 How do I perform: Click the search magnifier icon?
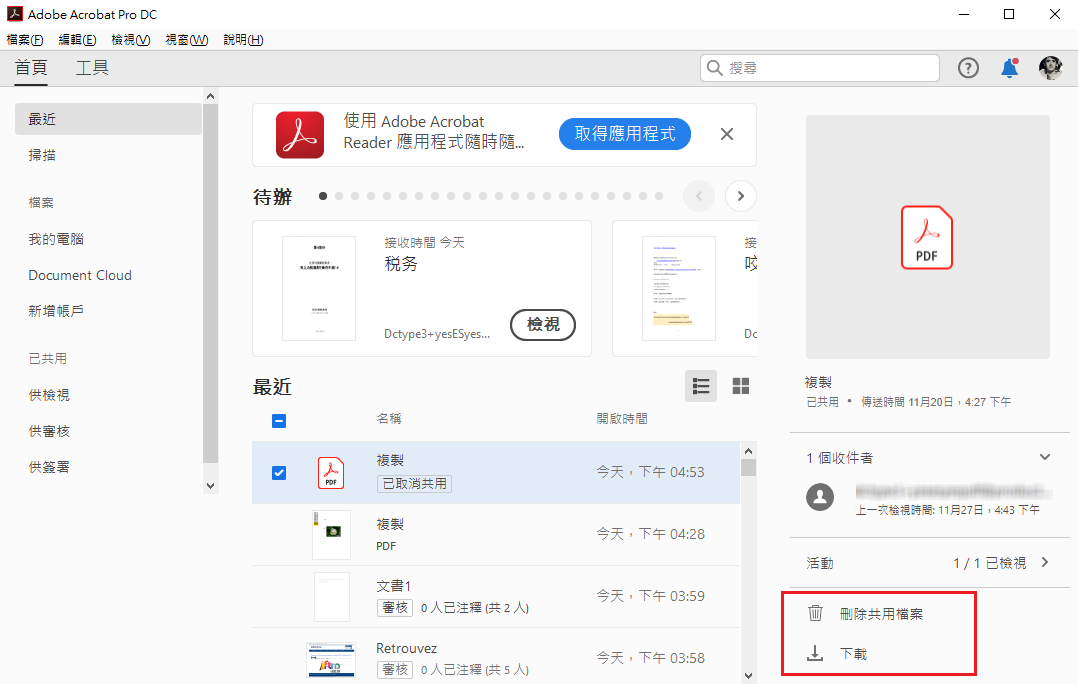[x=715, y=68]
